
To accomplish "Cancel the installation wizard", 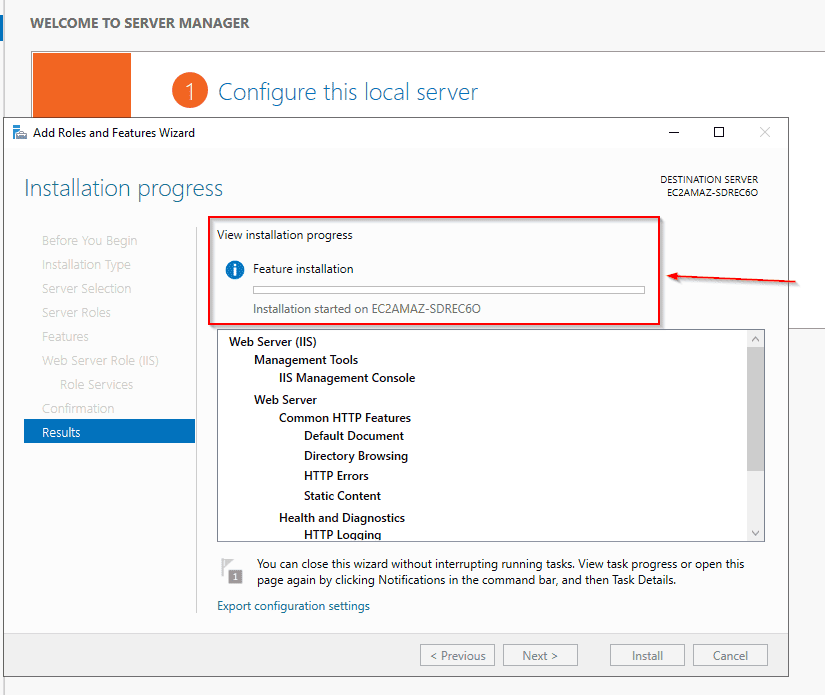I will coord(730,655).
